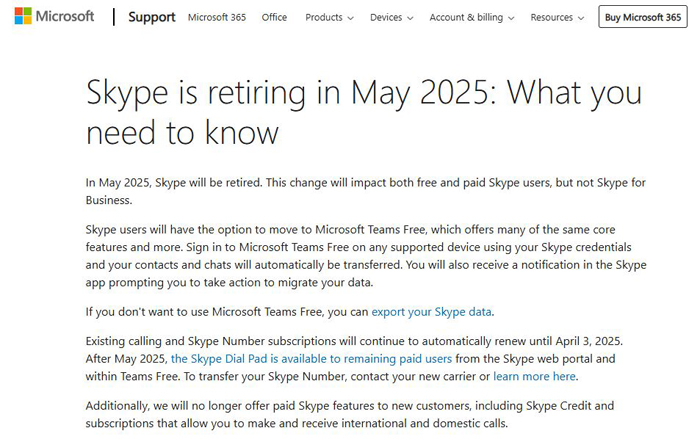Open the export your Skype data link

click(x=432, y=312)
